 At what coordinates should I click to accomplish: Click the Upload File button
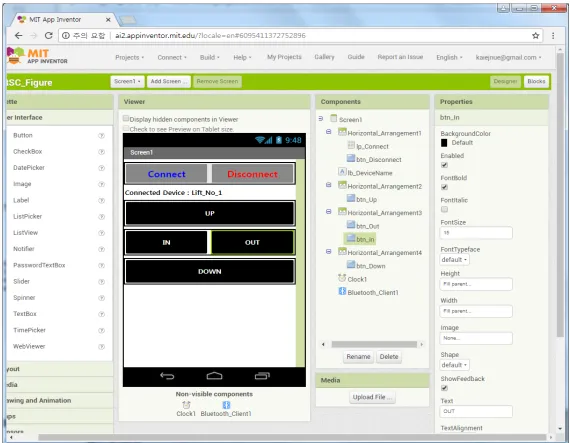pos(372,397)
